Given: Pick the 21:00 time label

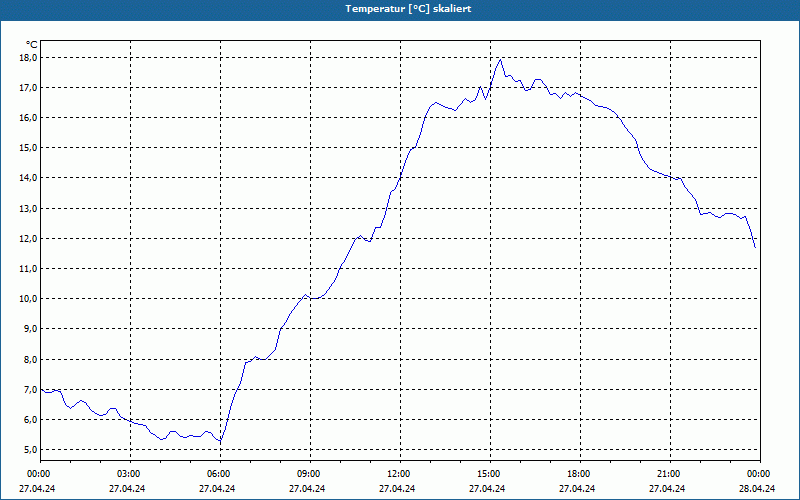Looking at the screenshot, I should (x=670, y=474).
